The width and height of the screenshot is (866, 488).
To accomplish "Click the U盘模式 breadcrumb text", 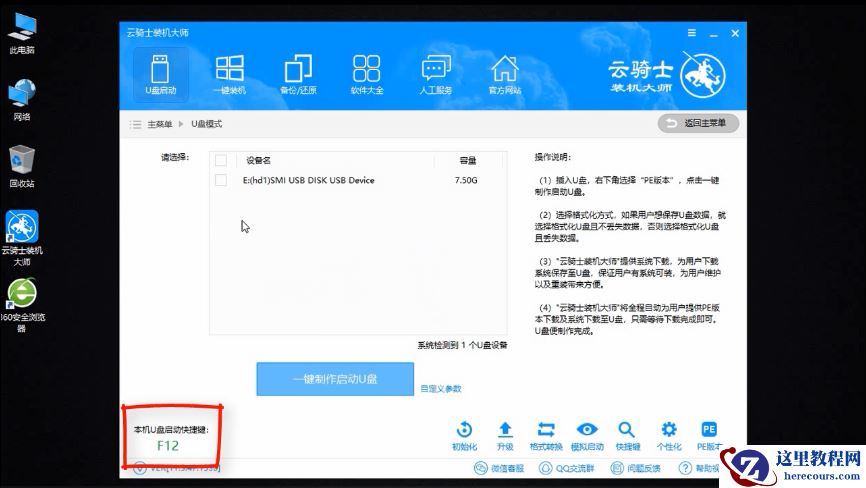I will pos(207,124).
